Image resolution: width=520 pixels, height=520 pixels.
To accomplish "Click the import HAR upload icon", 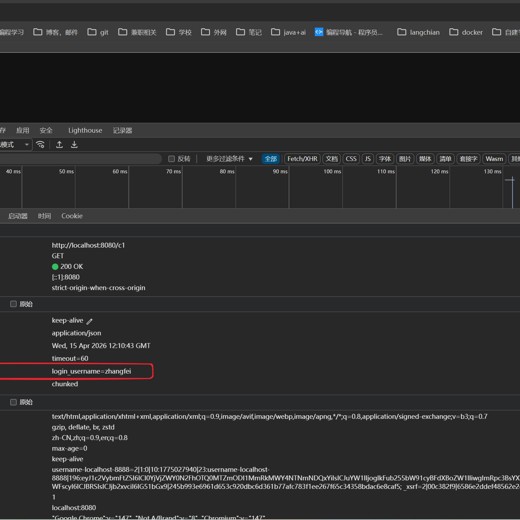I will (59, 145).
